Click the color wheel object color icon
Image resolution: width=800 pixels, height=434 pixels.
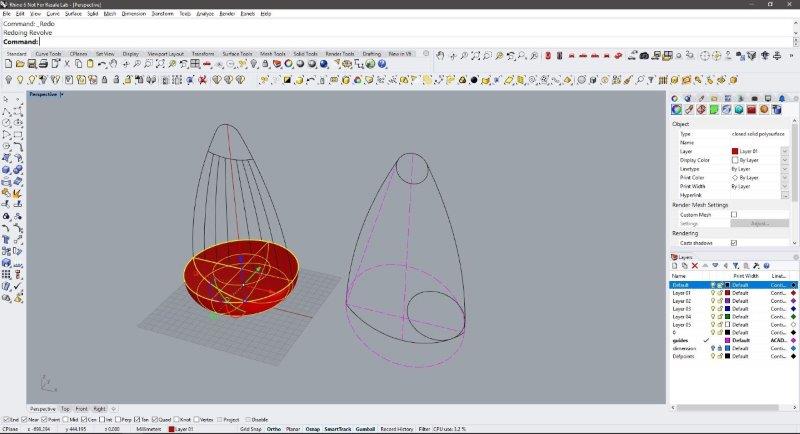click(x=289, y=64)
